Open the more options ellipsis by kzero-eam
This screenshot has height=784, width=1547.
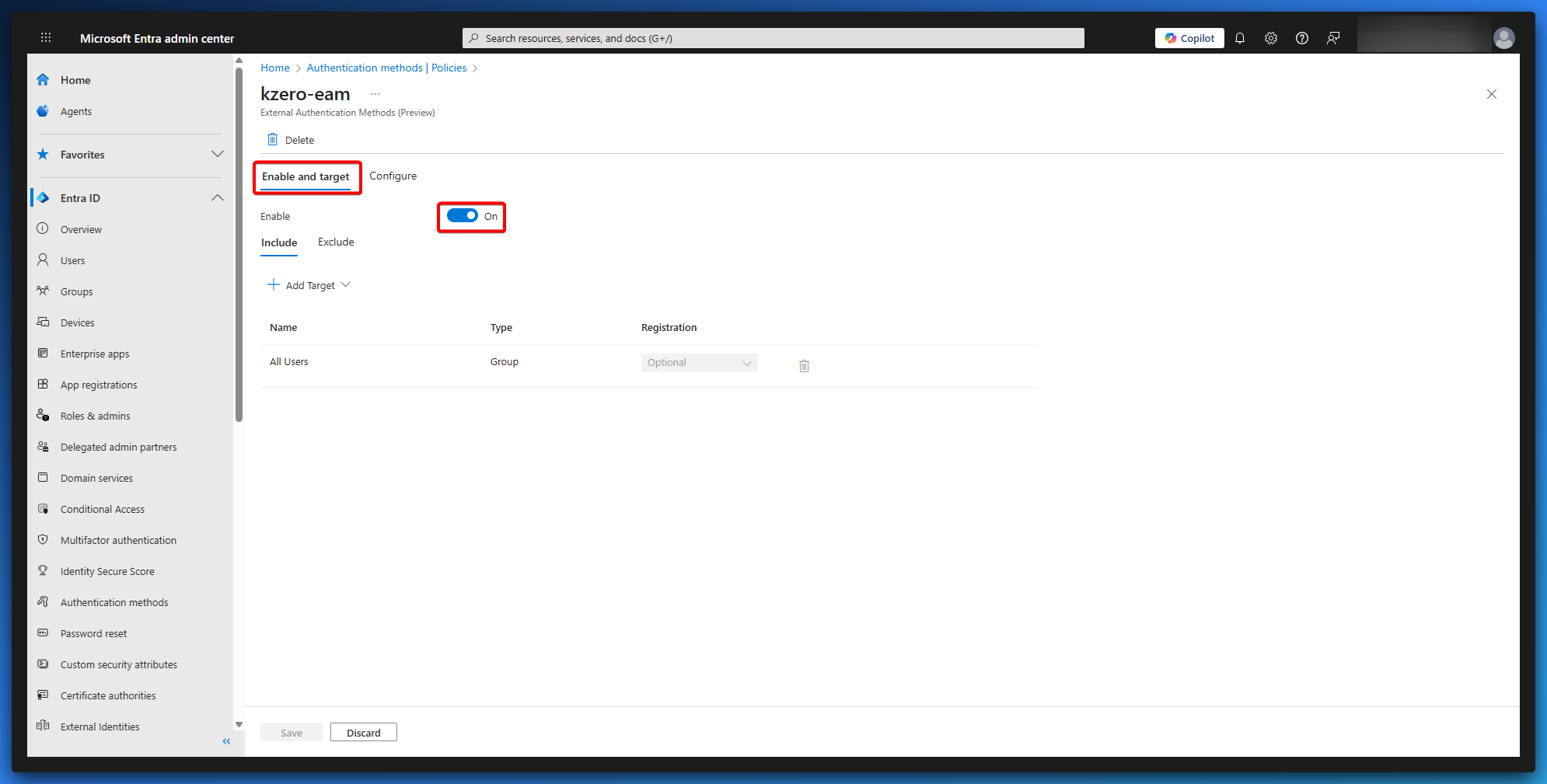click(375, 94)
